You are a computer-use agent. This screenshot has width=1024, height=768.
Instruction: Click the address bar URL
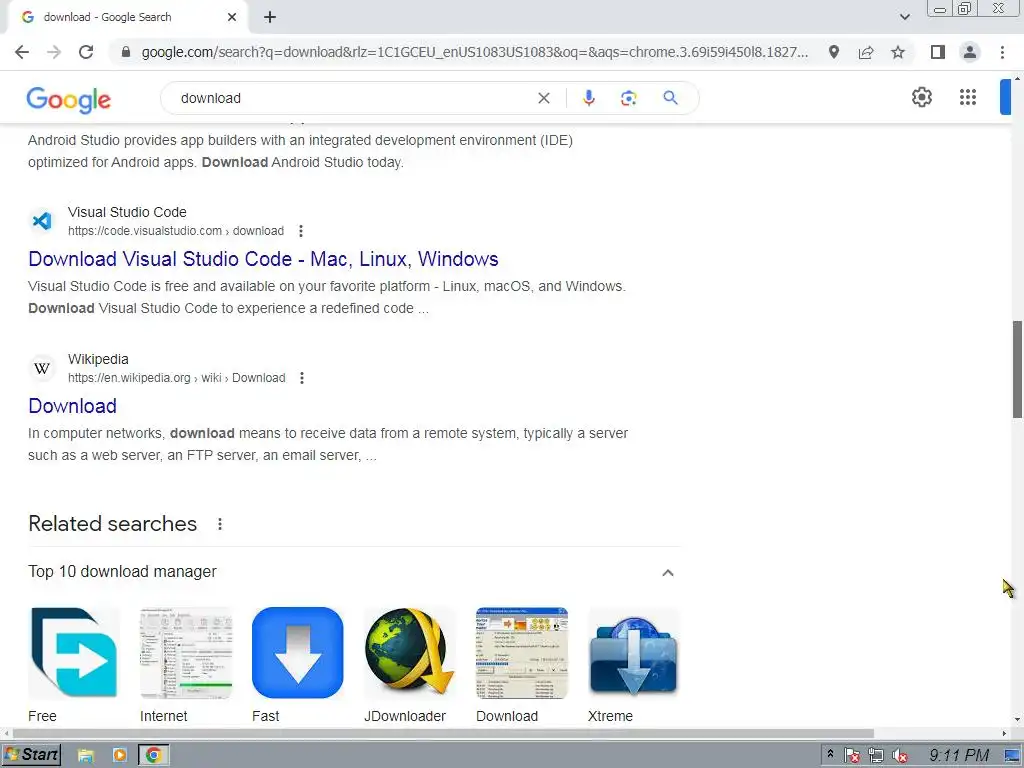[475, 52]
